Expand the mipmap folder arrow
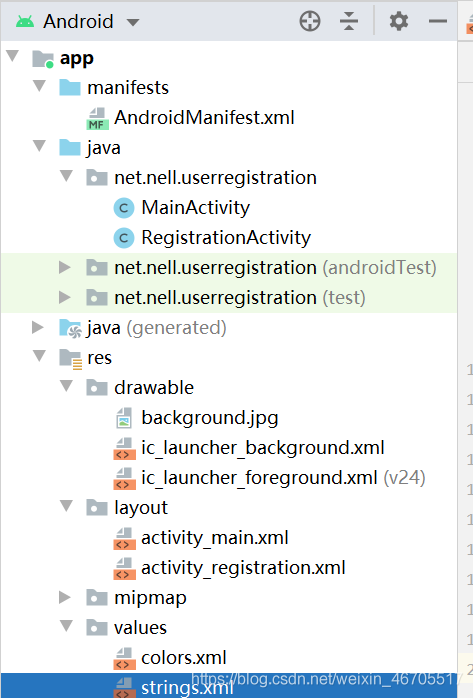 pyautogui.click(x=65, y=597)
